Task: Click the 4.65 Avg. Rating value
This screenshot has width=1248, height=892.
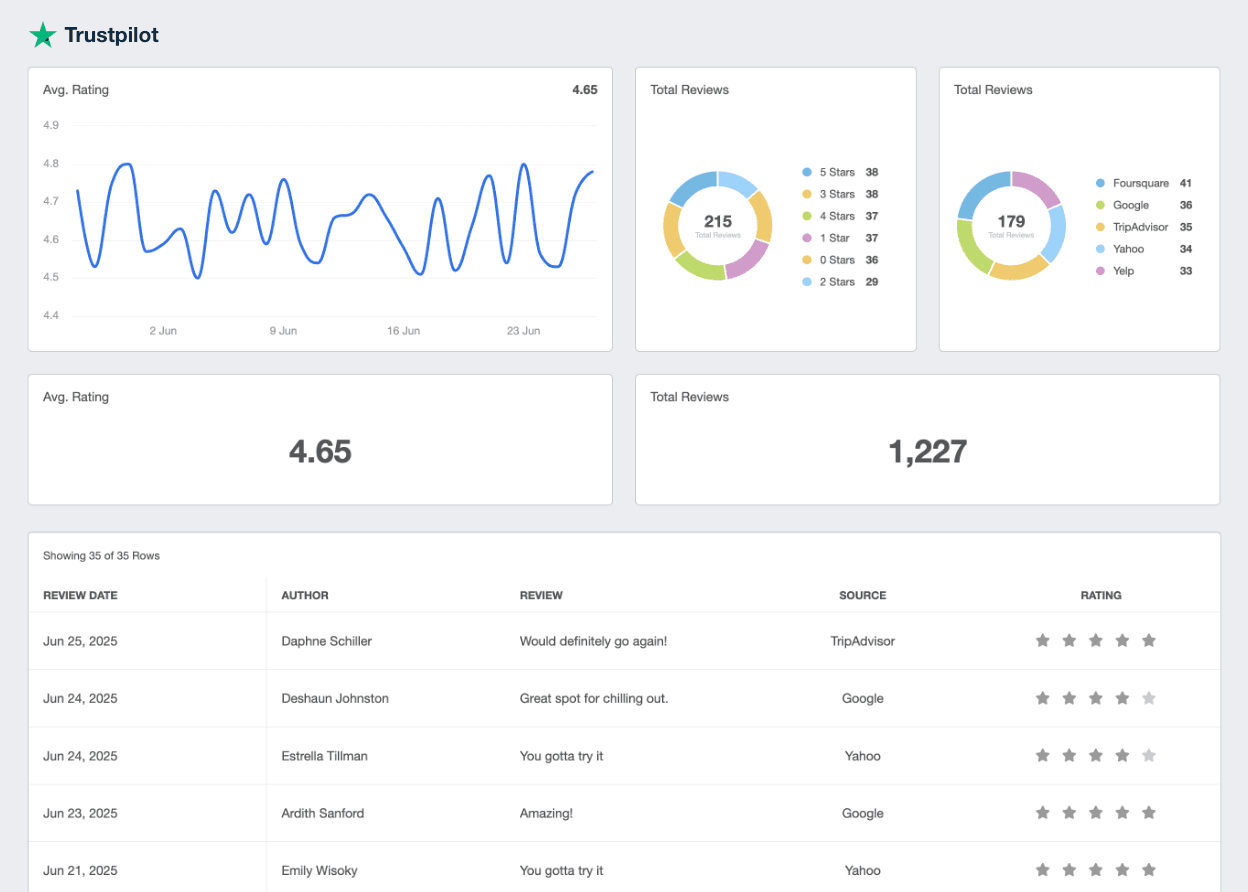Action: (320, 451)
